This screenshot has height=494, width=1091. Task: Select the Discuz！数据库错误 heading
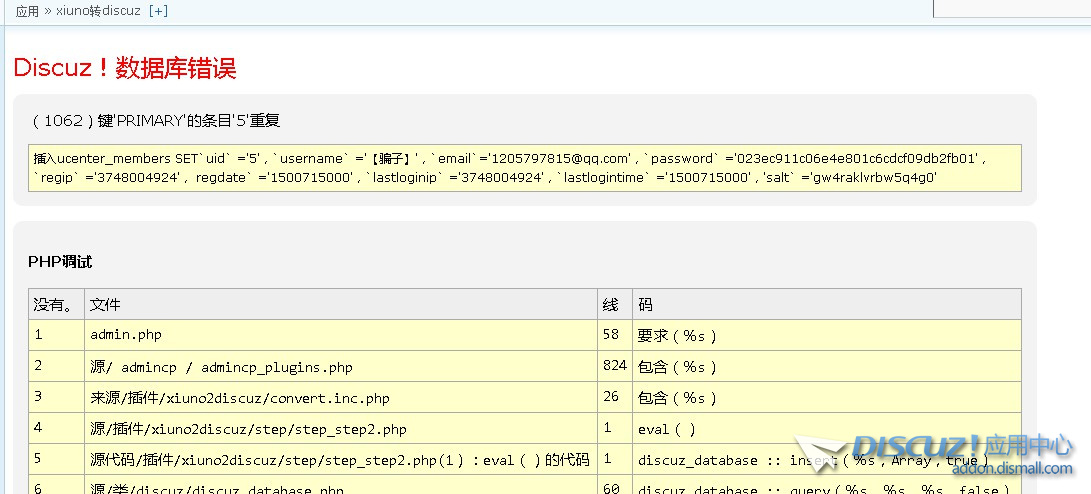coord(125,67)
